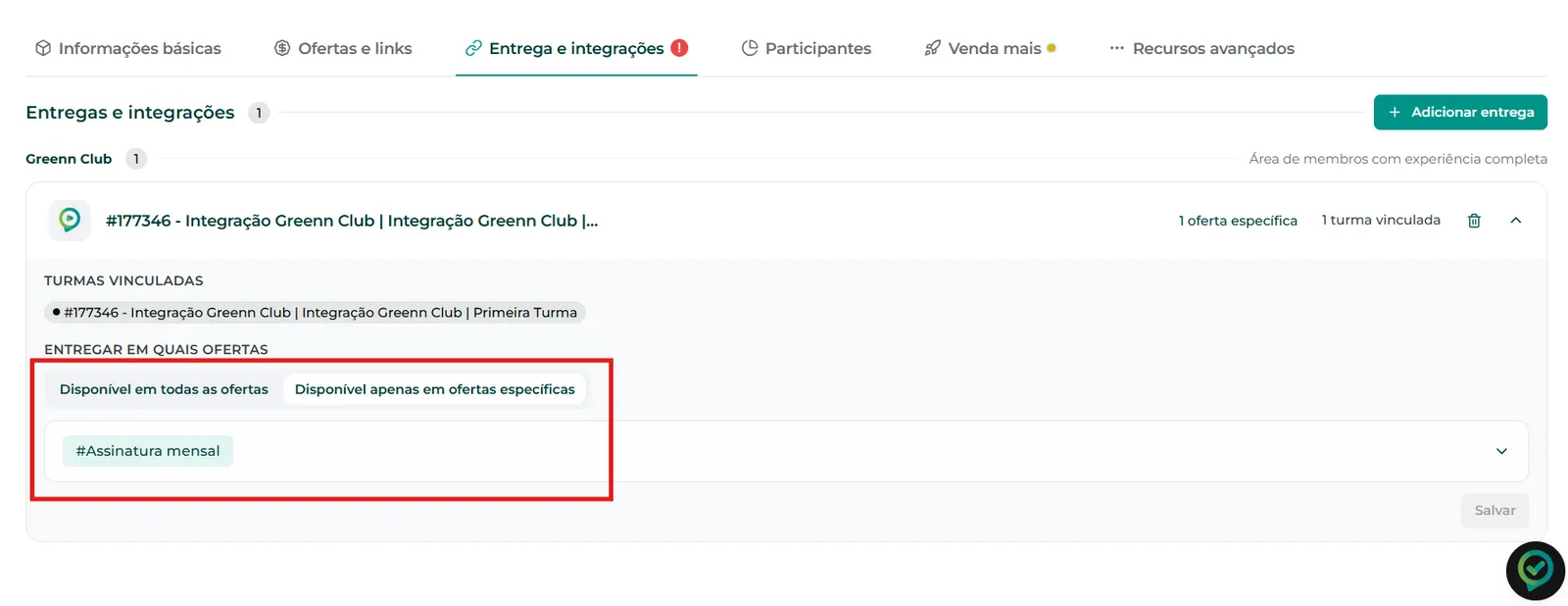Open the Greenn chat widget icon
The width and height of the screenshot is (1568, 606).
[x=1535, y=571]
